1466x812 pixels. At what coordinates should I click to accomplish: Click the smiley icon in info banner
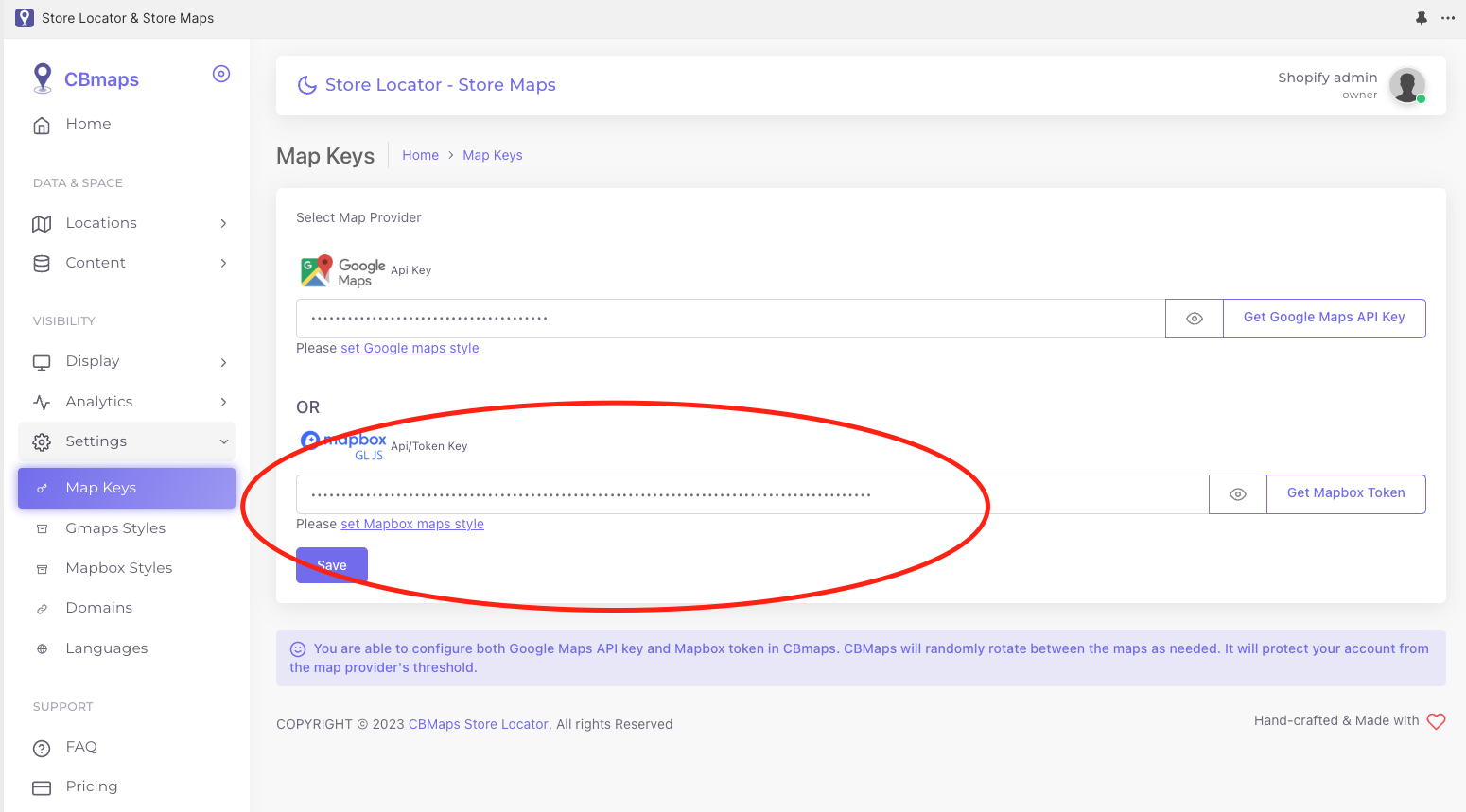click(298, 649)
